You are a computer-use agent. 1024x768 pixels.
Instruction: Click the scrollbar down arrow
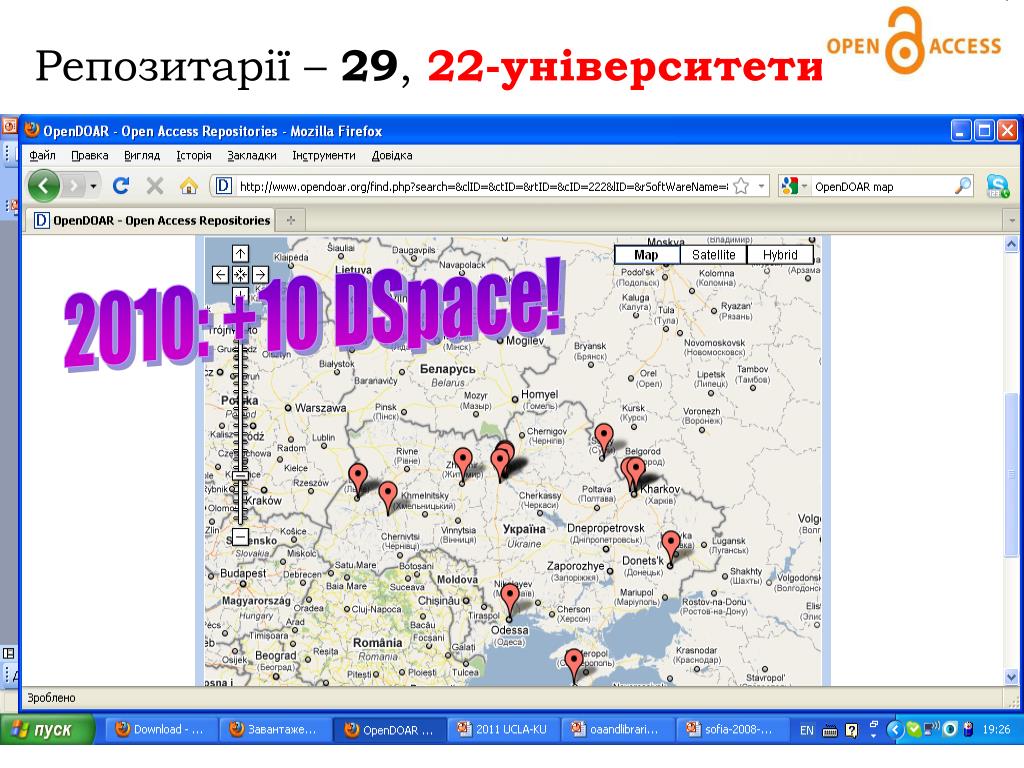[1012, 677]
